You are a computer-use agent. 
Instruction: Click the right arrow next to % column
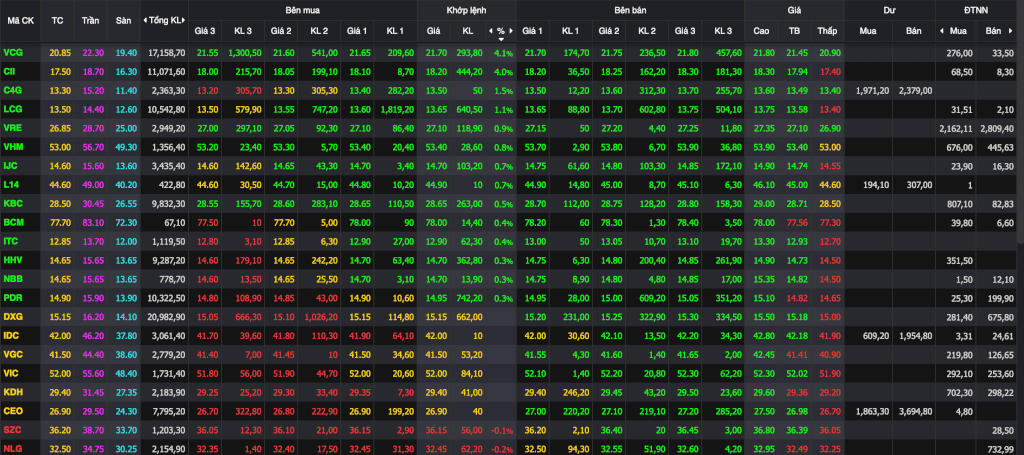(x=511, y=31)
